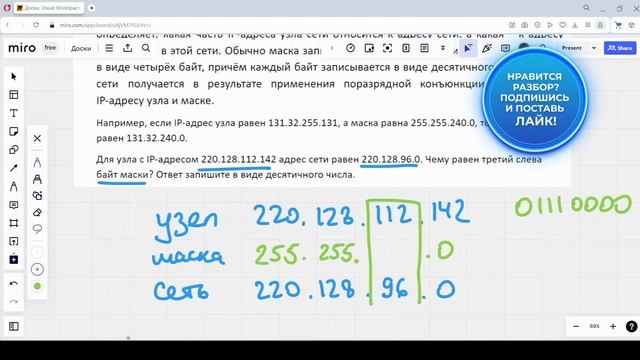Open the Templates tool in left toolbar
Screen dimensions: 640x360
tap(13, 95)
